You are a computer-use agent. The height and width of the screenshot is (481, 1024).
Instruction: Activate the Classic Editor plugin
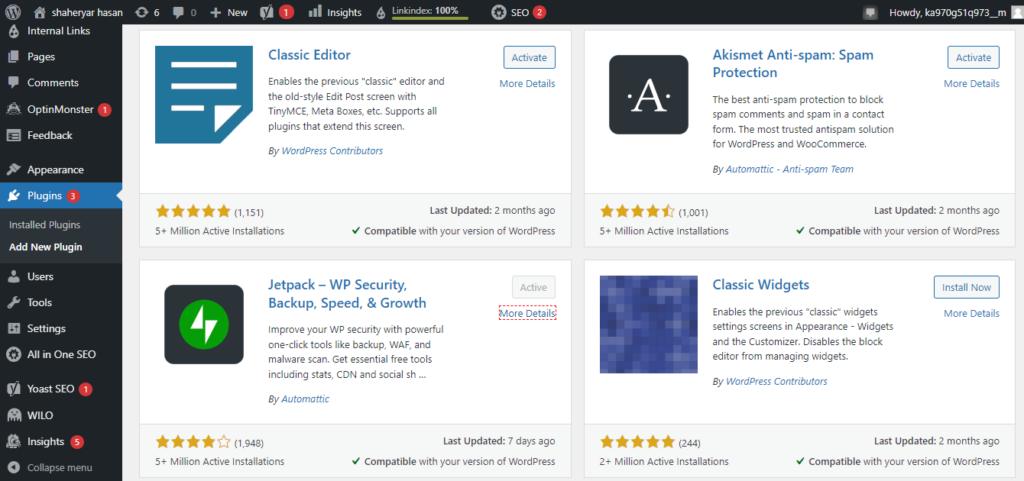coord(529,57)
